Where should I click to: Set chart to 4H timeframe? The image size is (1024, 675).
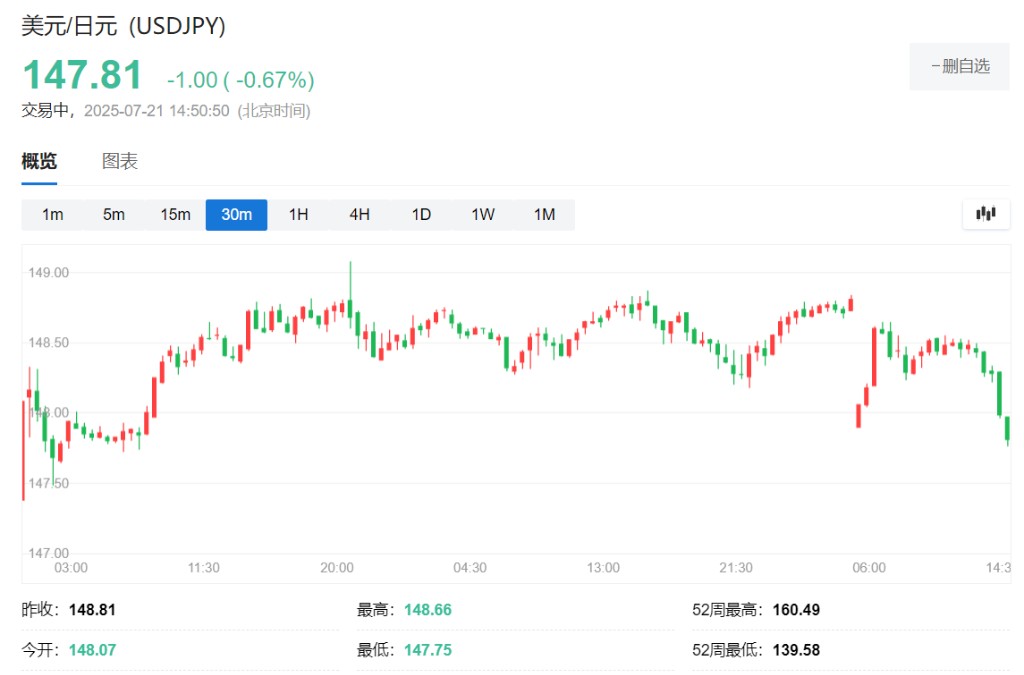coord(359,215)
